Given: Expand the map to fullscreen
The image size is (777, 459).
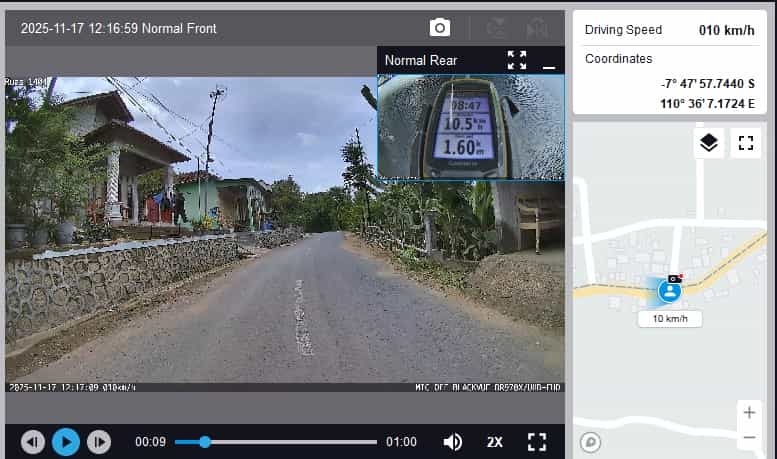Looking at the screenshot, I should tap(745, 143).
